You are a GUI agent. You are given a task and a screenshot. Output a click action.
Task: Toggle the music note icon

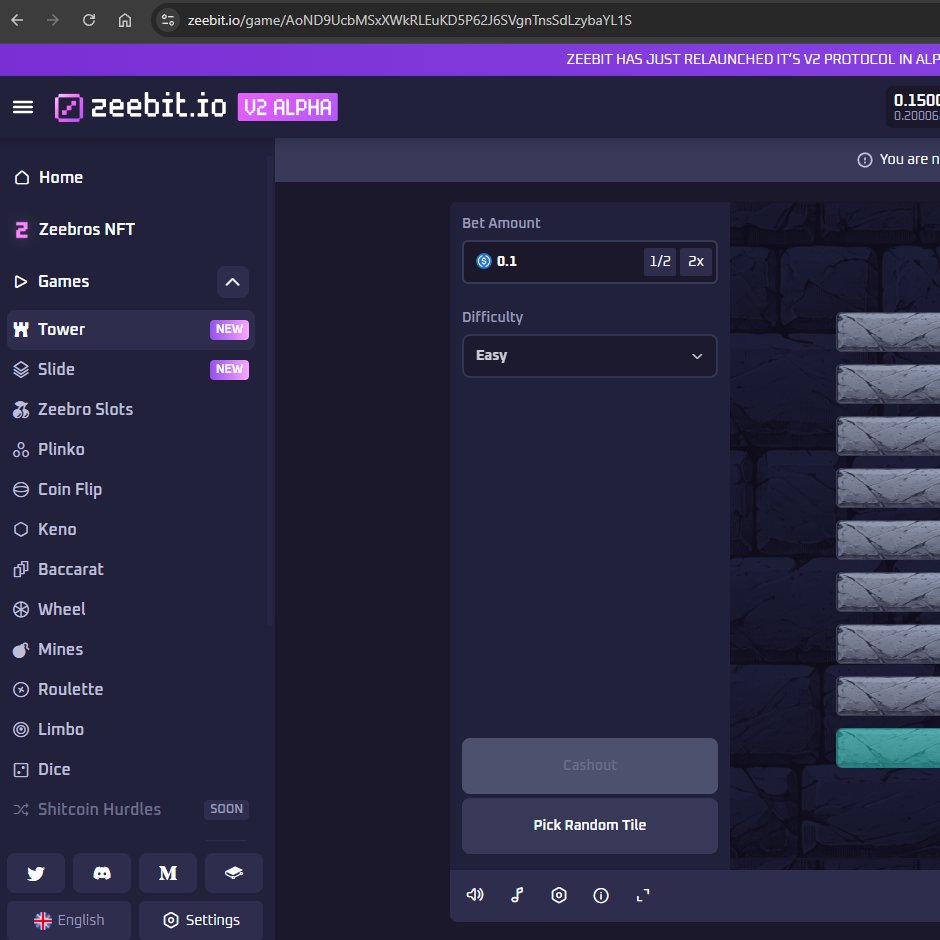pos(517,895)
